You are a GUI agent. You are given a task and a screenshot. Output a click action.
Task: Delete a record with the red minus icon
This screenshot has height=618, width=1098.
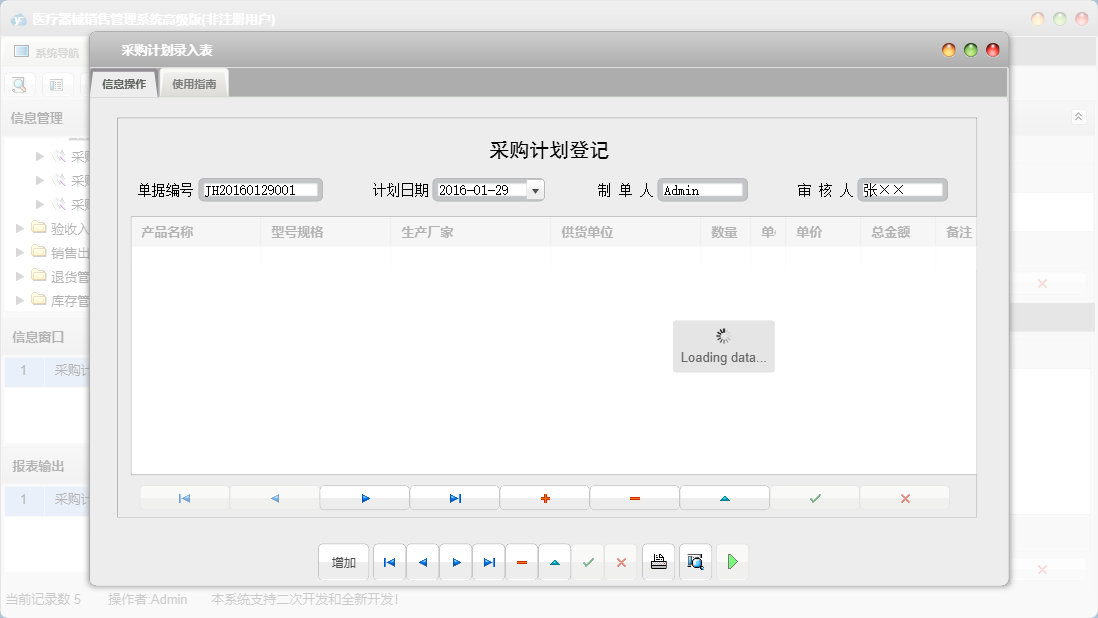pos(634,497)
